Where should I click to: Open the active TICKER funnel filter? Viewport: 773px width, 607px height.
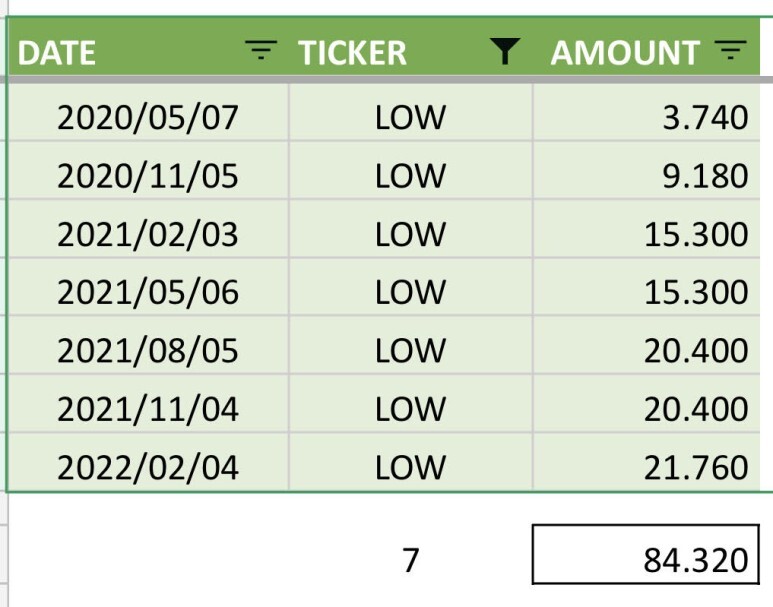click(505, 51)
